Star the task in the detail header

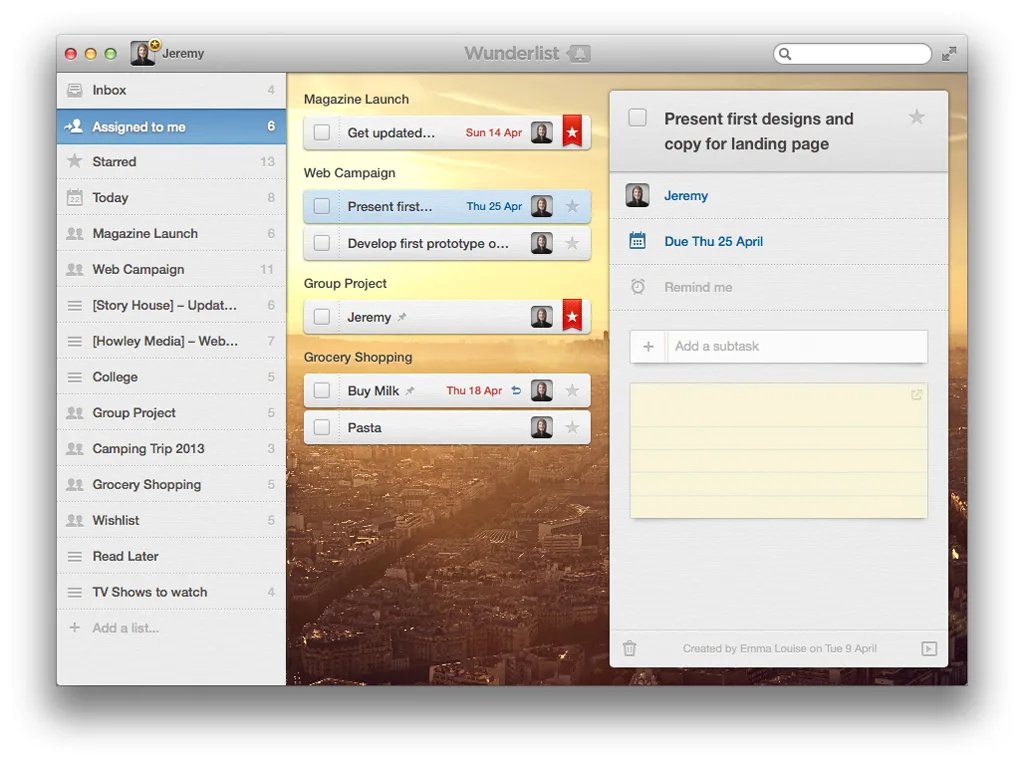point(917,117)
